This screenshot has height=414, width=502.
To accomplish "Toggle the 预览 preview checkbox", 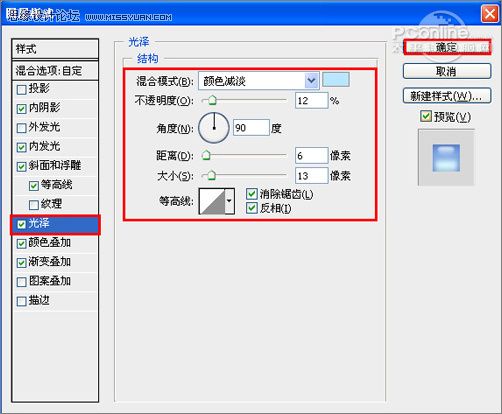I will coord(426,116).
